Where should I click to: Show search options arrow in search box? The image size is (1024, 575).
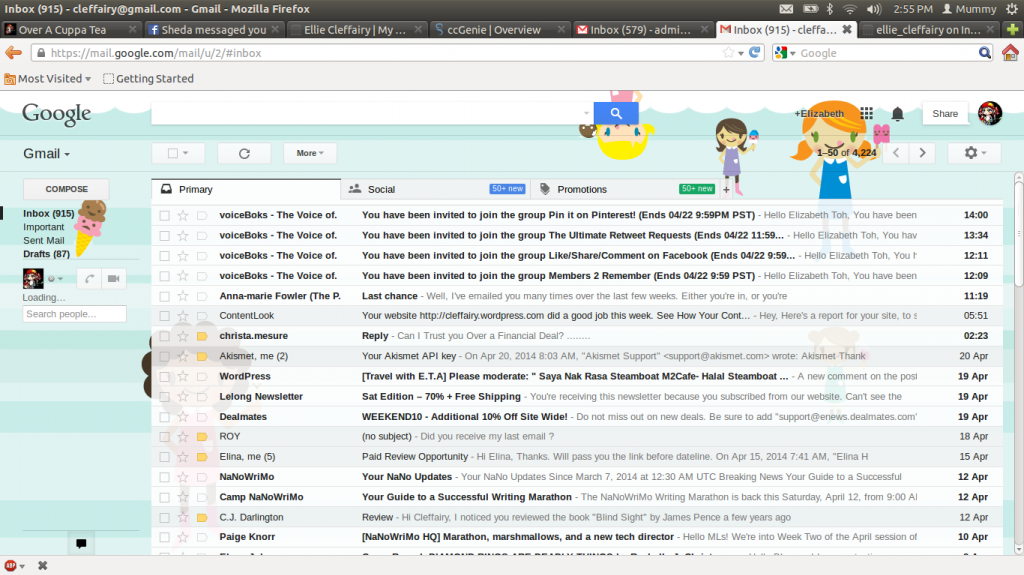(x=586, y=113)
